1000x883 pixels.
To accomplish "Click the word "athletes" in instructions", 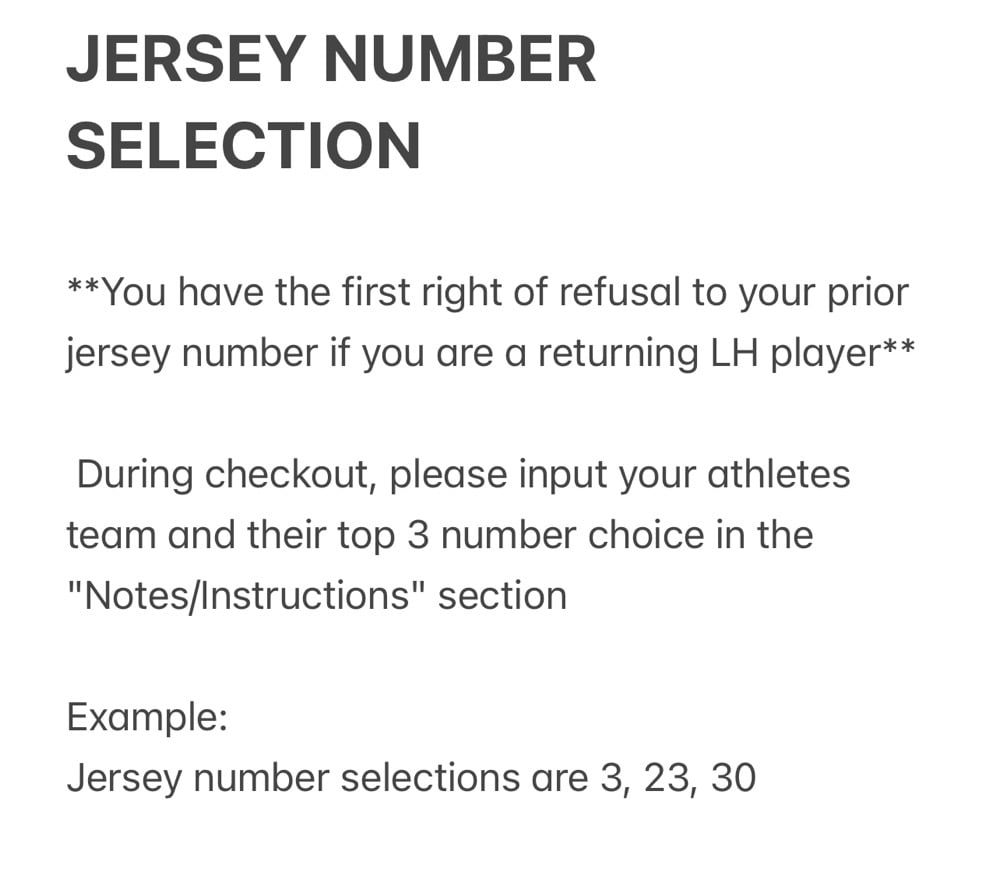I will [x=779, y=474].
